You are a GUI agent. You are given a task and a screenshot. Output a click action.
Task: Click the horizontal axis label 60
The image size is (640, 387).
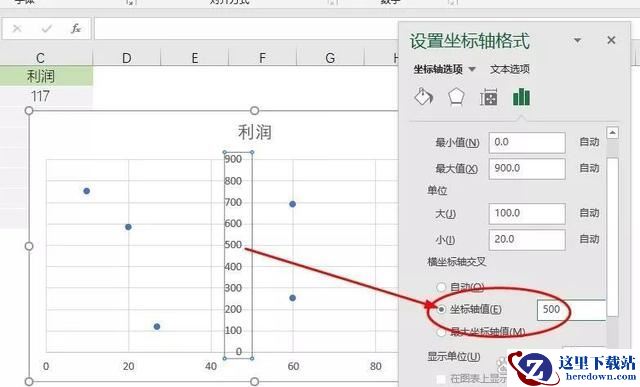pos(293,367)
